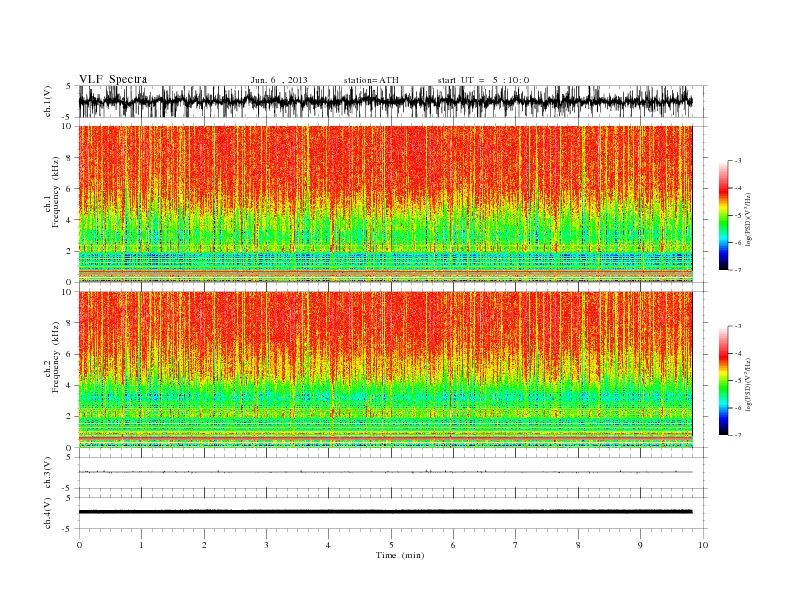Click bottom time axis tick label "6"
This screenshot has height=612, width=792.
tap(453, 545)
